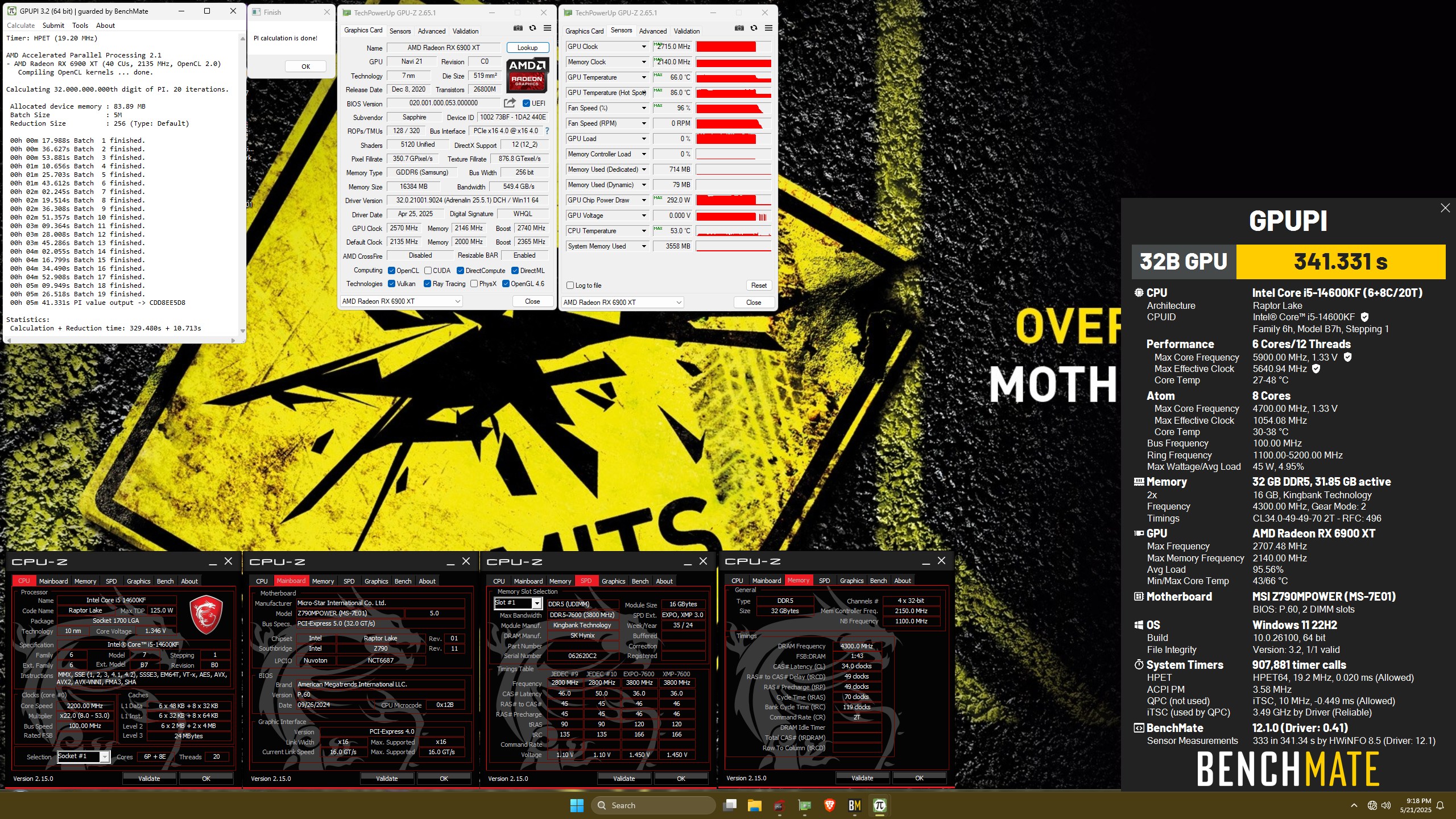The image size is (1456, 819).
Task: Open the notification bell in the taskbar
Action: [1440, 805]
